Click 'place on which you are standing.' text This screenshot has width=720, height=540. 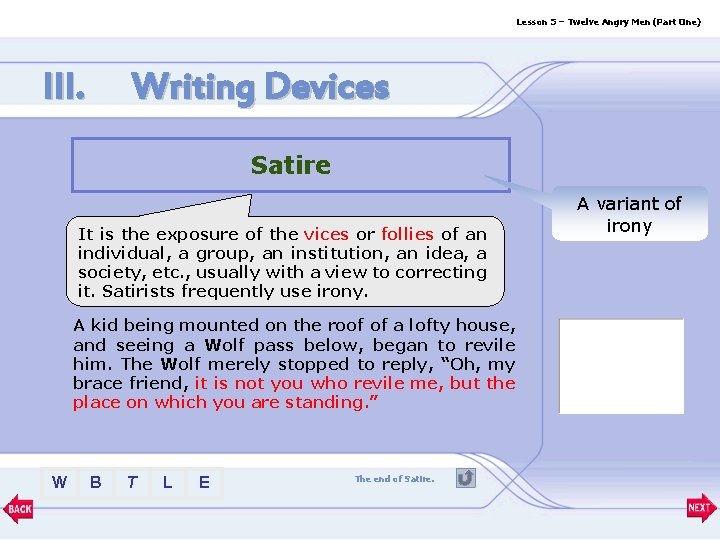(225, 402)
